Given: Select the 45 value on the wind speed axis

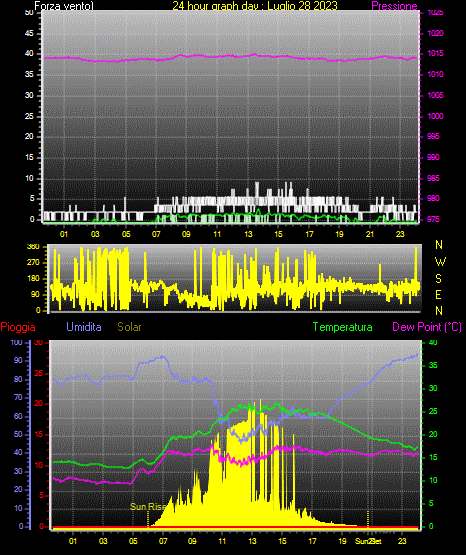Looking at the screenshot, I should 29,33.
